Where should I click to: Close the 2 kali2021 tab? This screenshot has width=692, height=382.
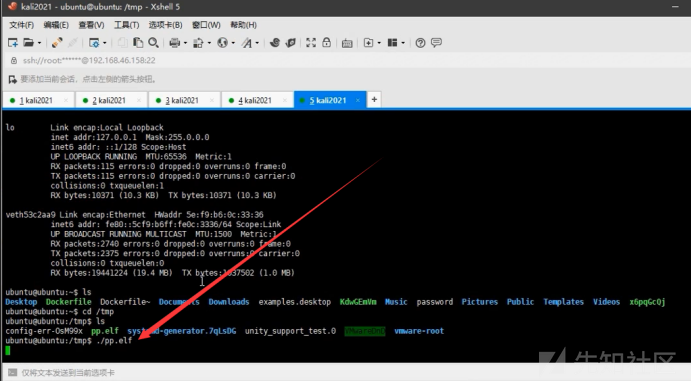(139, 101)
